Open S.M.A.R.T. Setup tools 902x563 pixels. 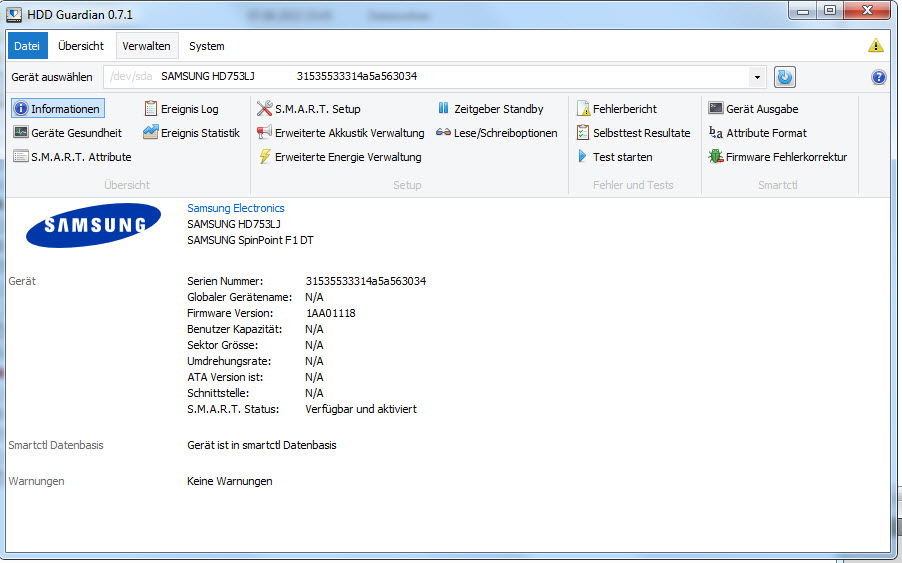tap(309, 109)
